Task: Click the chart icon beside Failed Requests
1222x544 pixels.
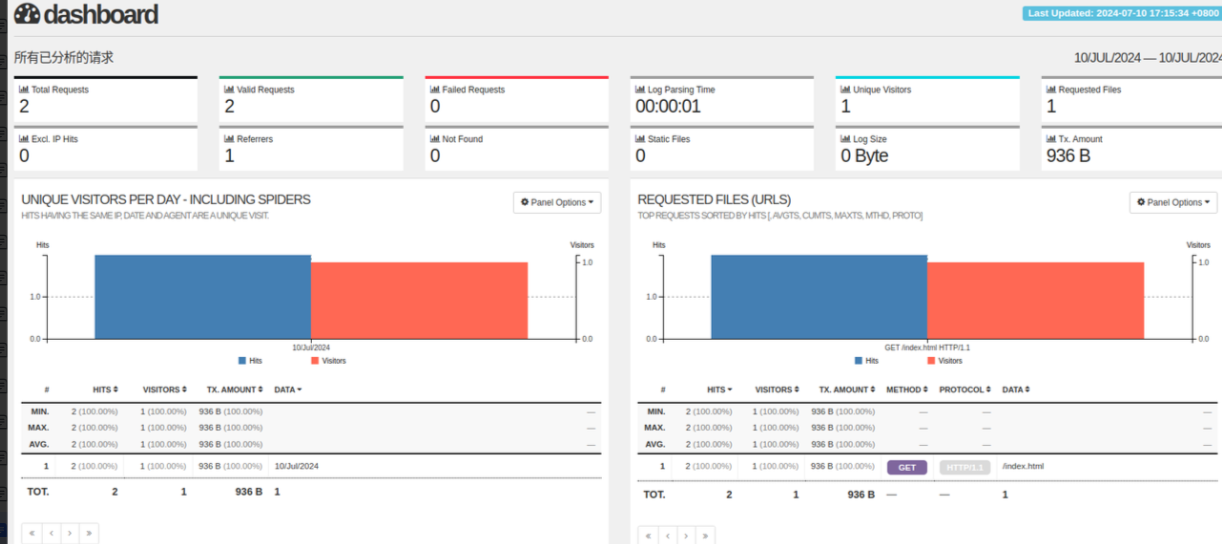Action: [435, 90]
